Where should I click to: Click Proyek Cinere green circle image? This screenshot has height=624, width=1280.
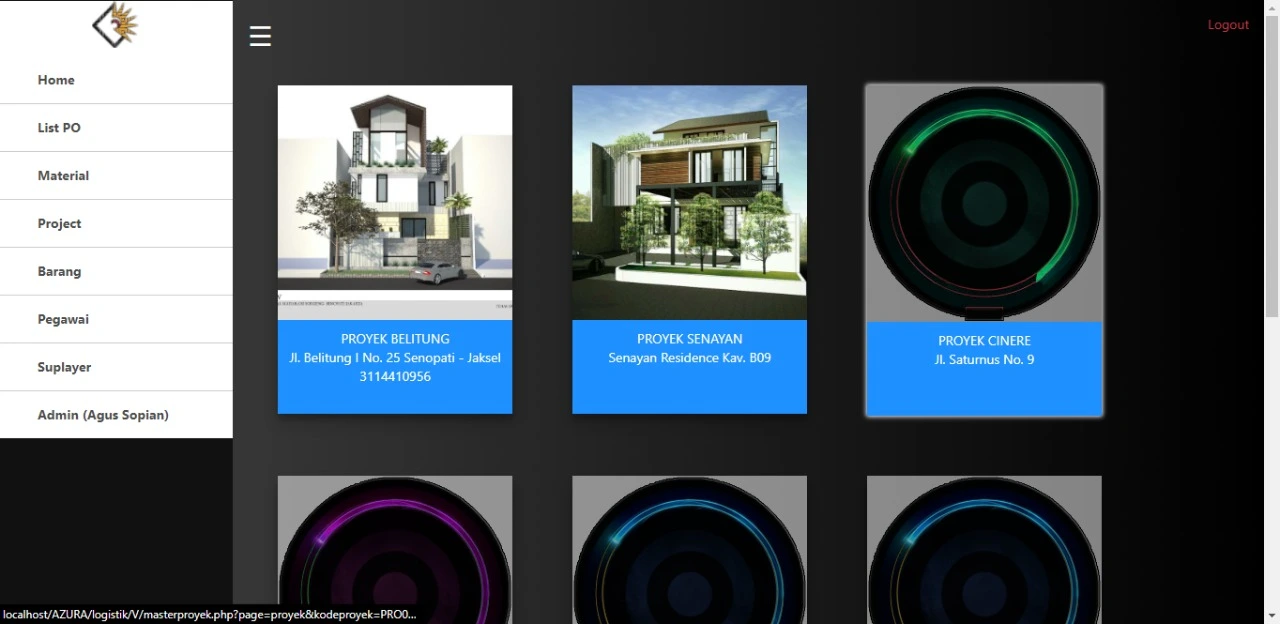[x=984, y=203]
